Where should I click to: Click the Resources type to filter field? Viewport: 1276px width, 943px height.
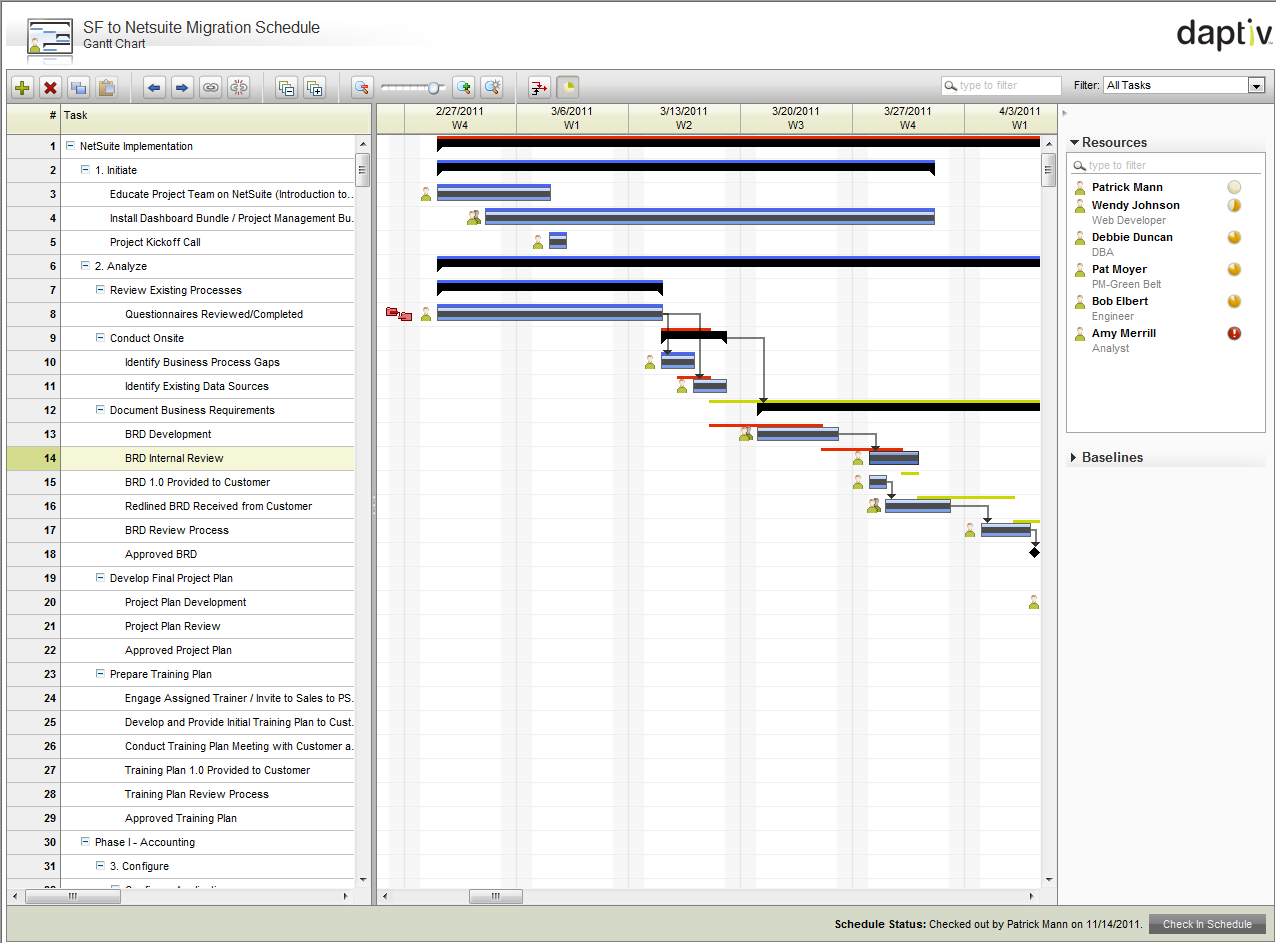click(1166, 165)
